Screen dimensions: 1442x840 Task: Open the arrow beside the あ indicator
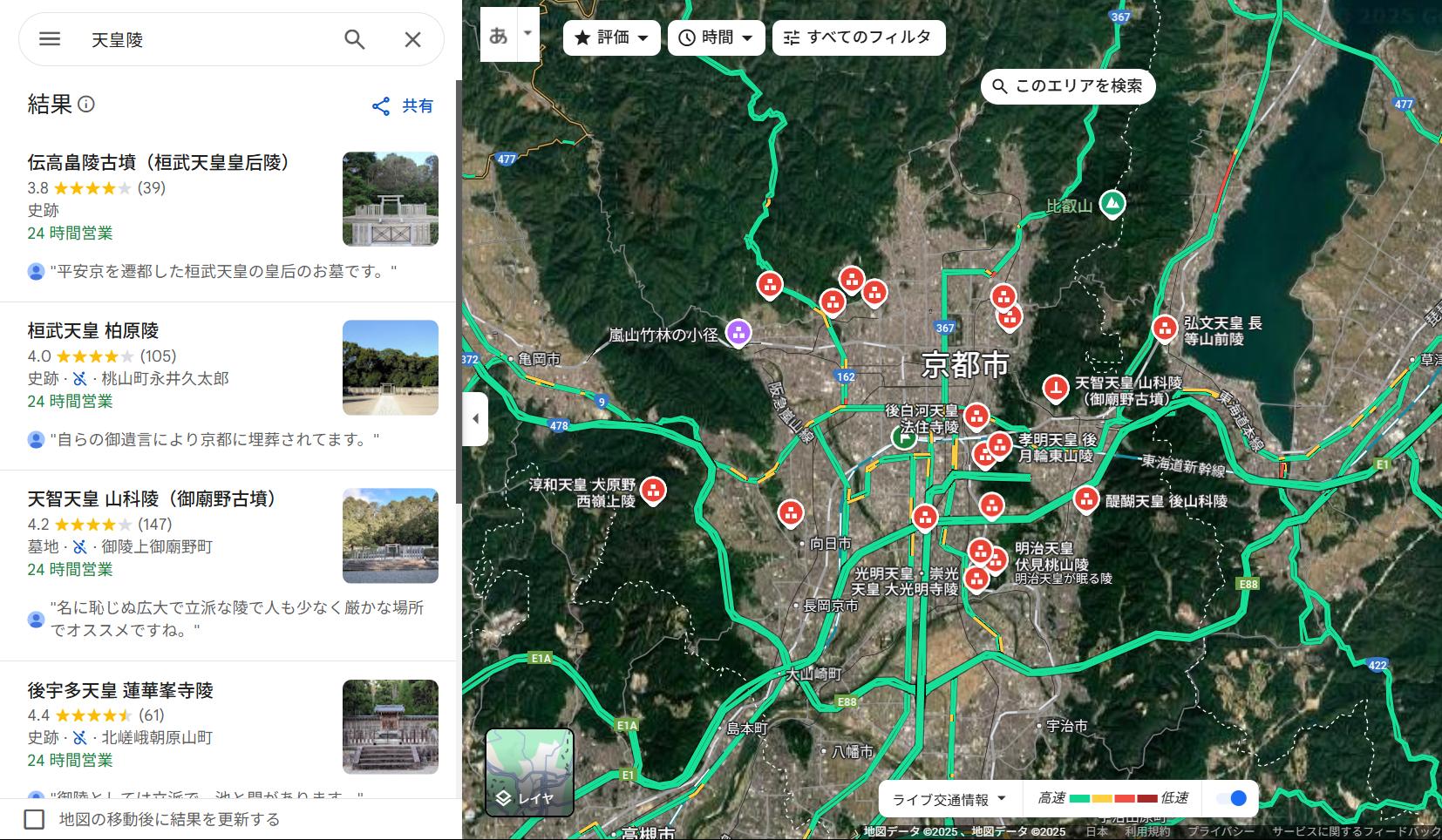point(528,35)
